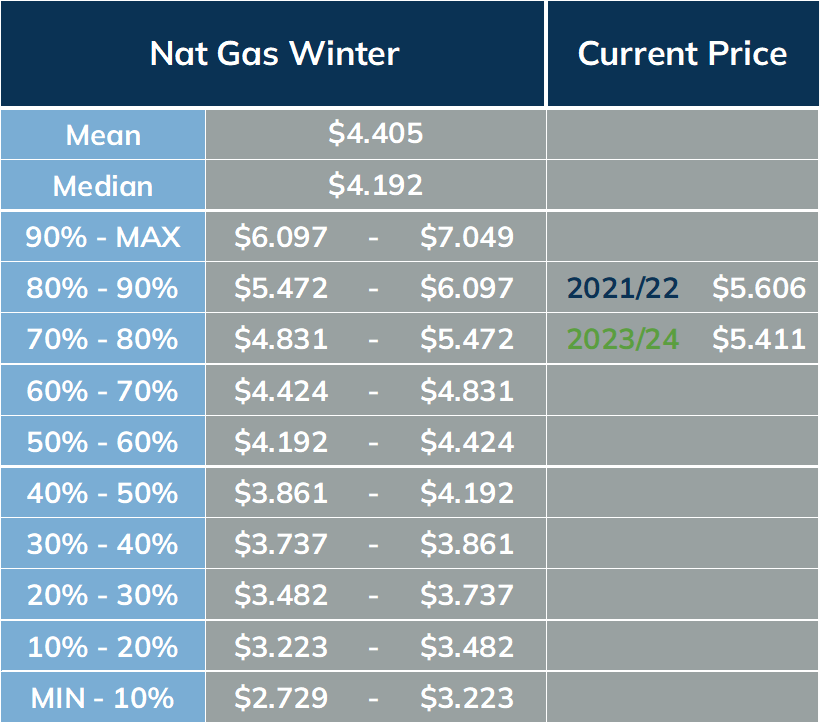Click the $5.606 current price value
Viewport: 820px width, 724px height.
point(759,288)
